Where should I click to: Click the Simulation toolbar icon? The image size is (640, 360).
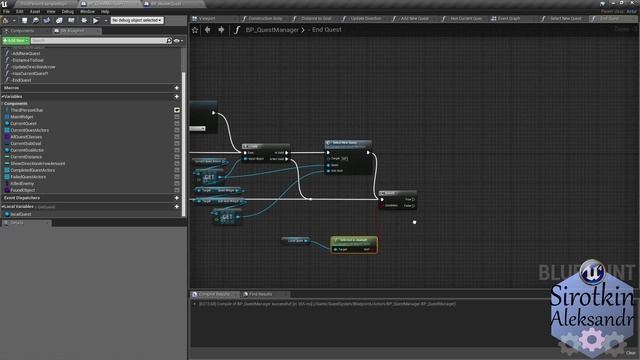point(84,20)
